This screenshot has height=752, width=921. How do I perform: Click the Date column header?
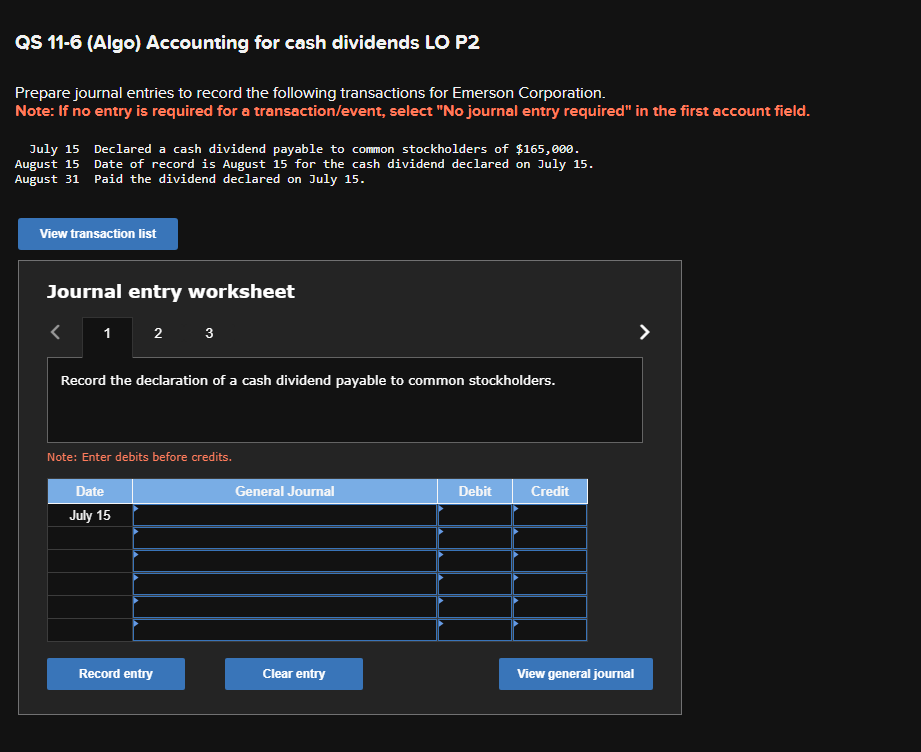click(90, 491)
